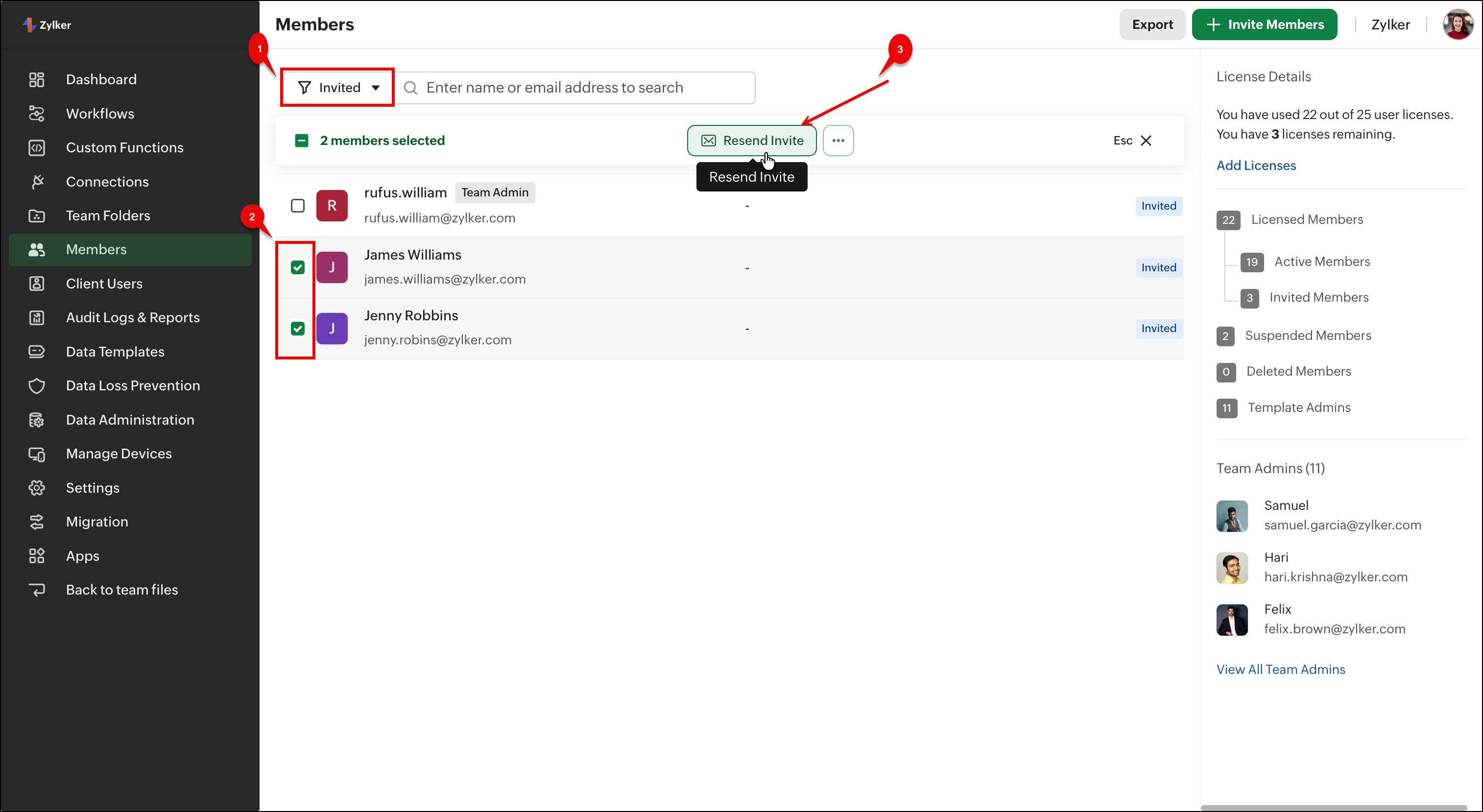The height and width of the screenshot is (812, 1483).
Task: Click the email jenny.robins@zylker.com
Action: 437,339
